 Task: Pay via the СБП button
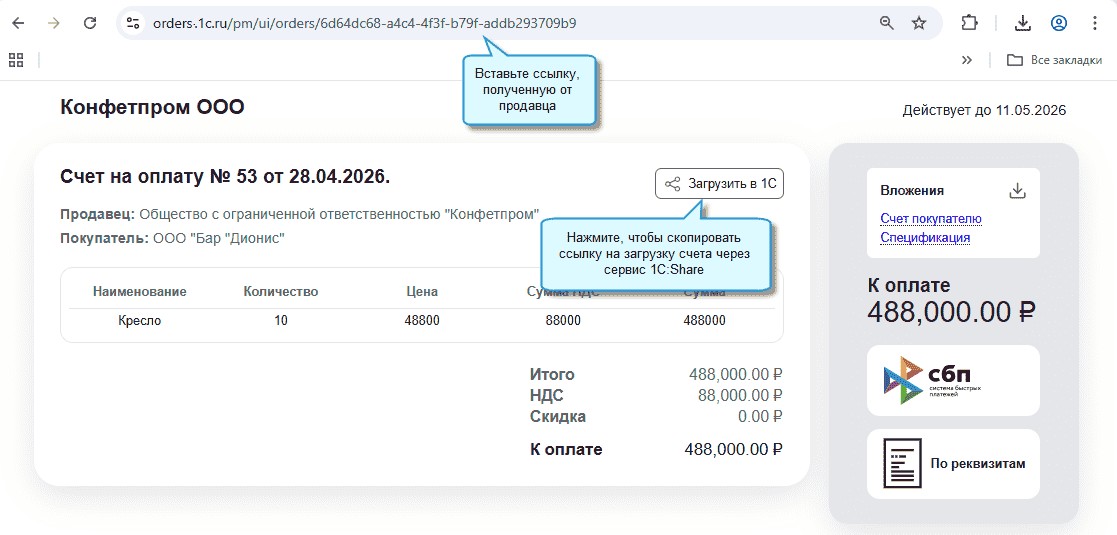953,380
